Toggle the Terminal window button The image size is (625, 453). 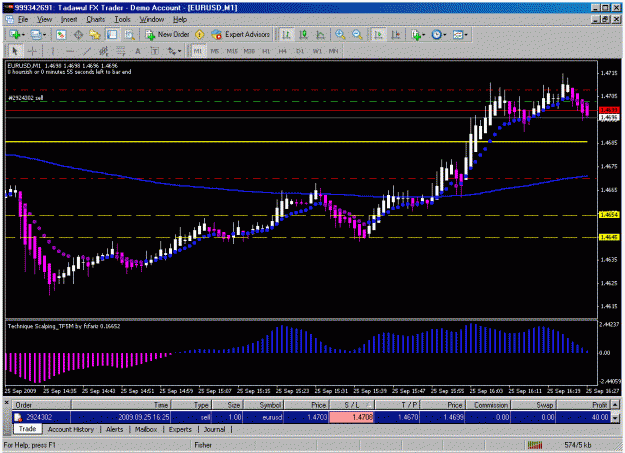pos(112,35)
